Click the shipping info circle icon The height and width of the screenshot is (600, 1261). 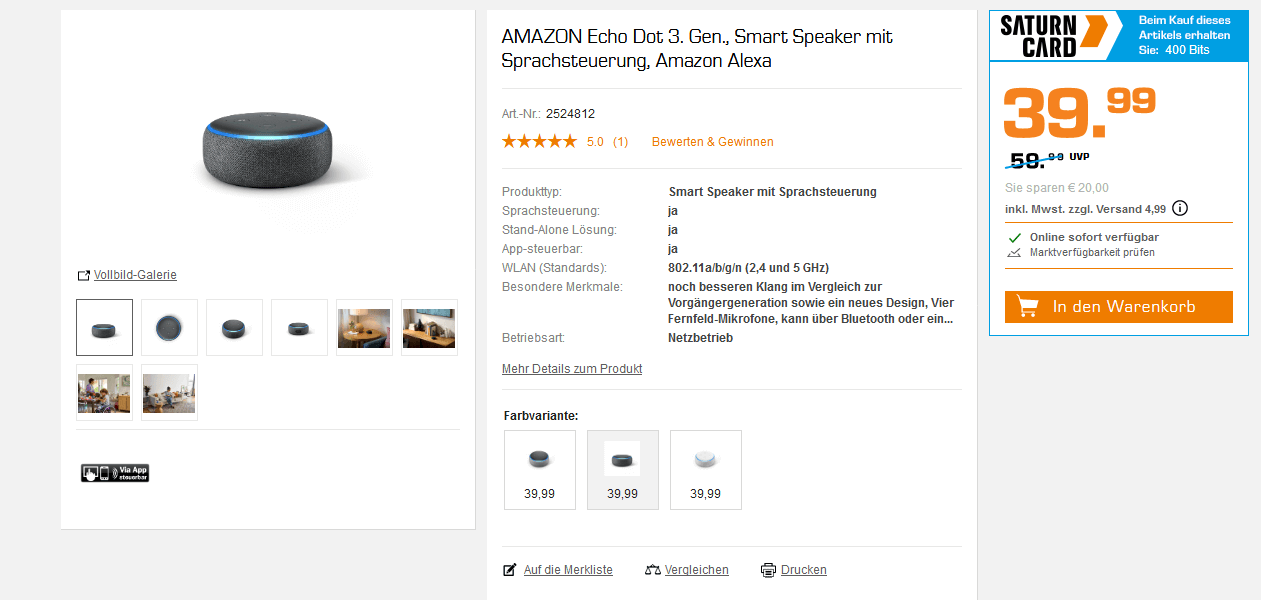[x=1180, y=209]
